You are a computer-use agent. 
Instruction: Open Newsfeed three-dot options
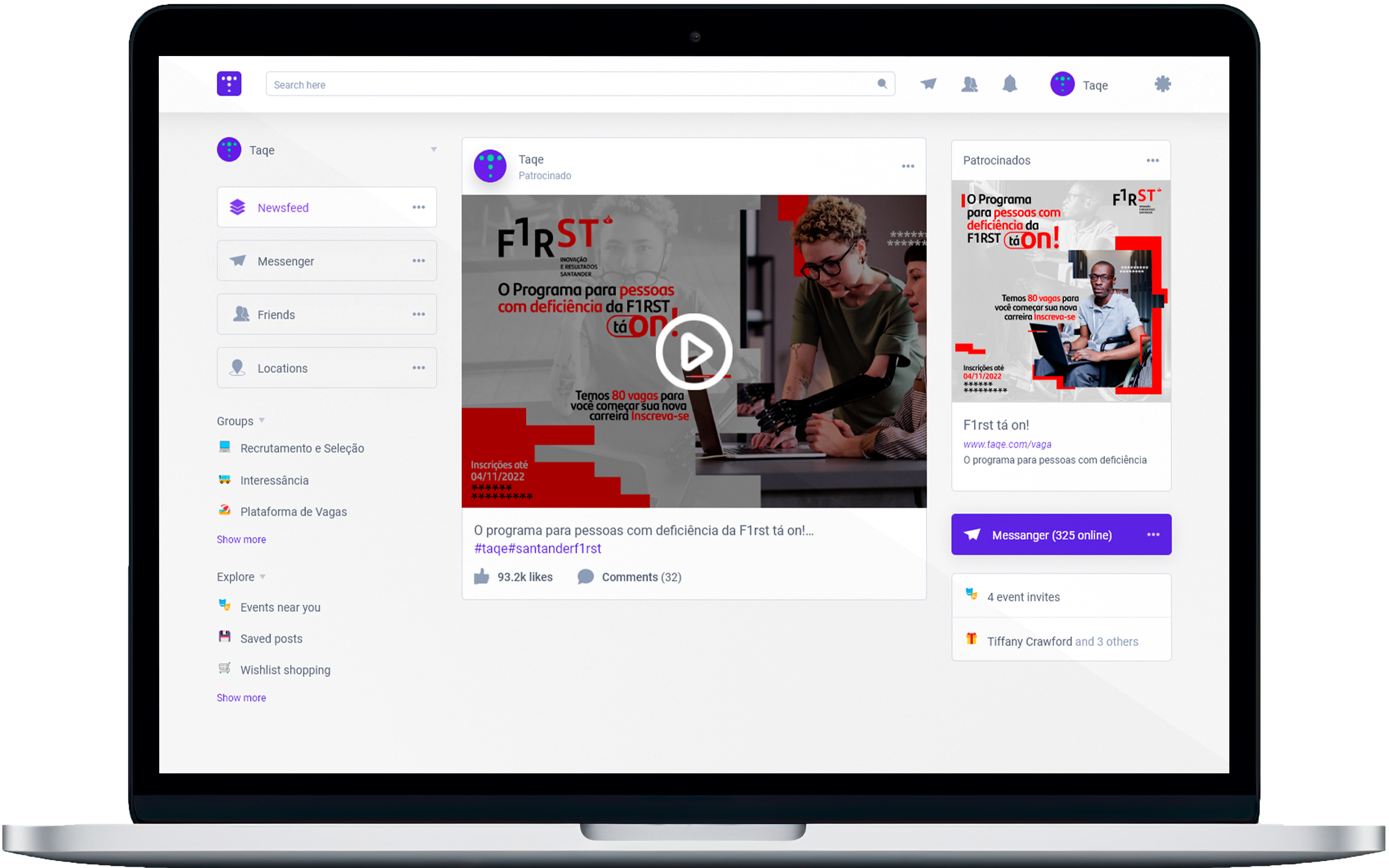coord(419,207)
